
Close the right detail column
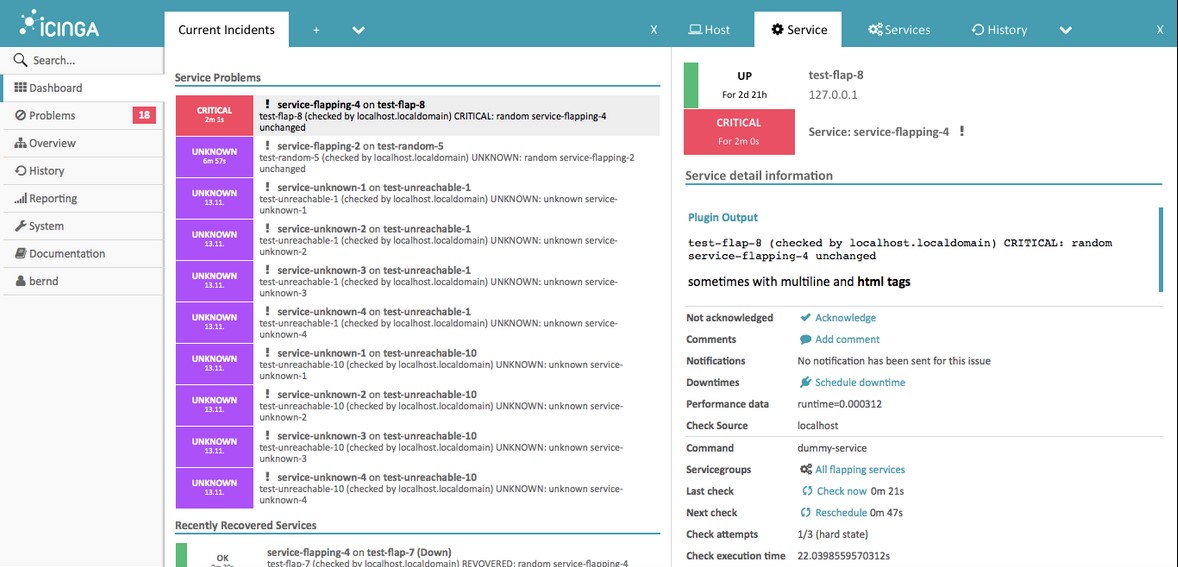1160,30
